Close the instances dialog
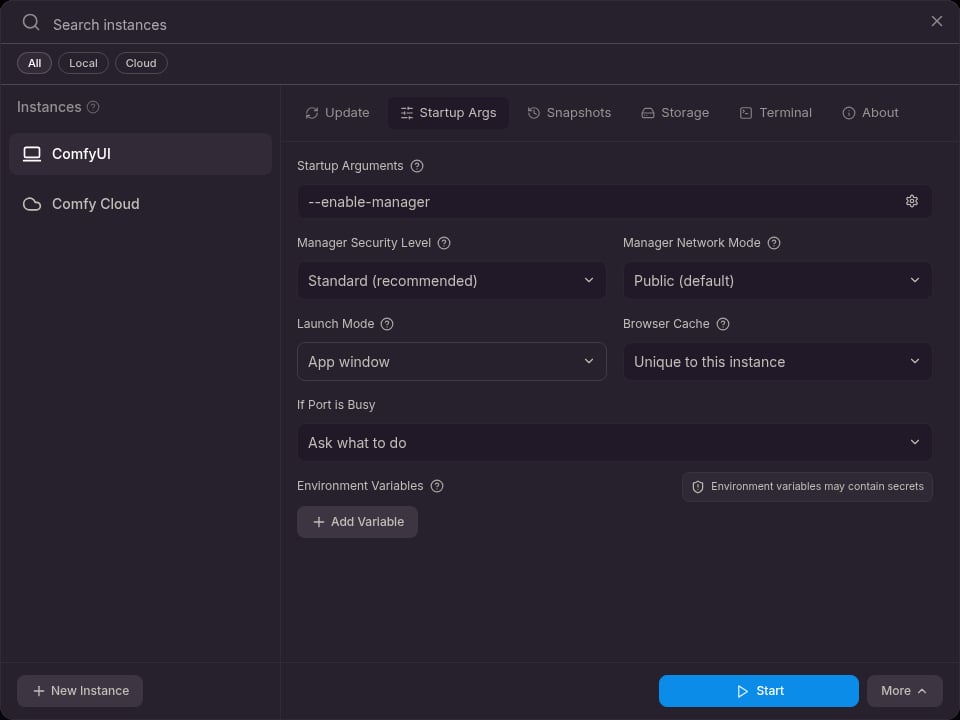The width and height of the screenshot is (960, 720). pyautogui.click(x=937, y=21)
